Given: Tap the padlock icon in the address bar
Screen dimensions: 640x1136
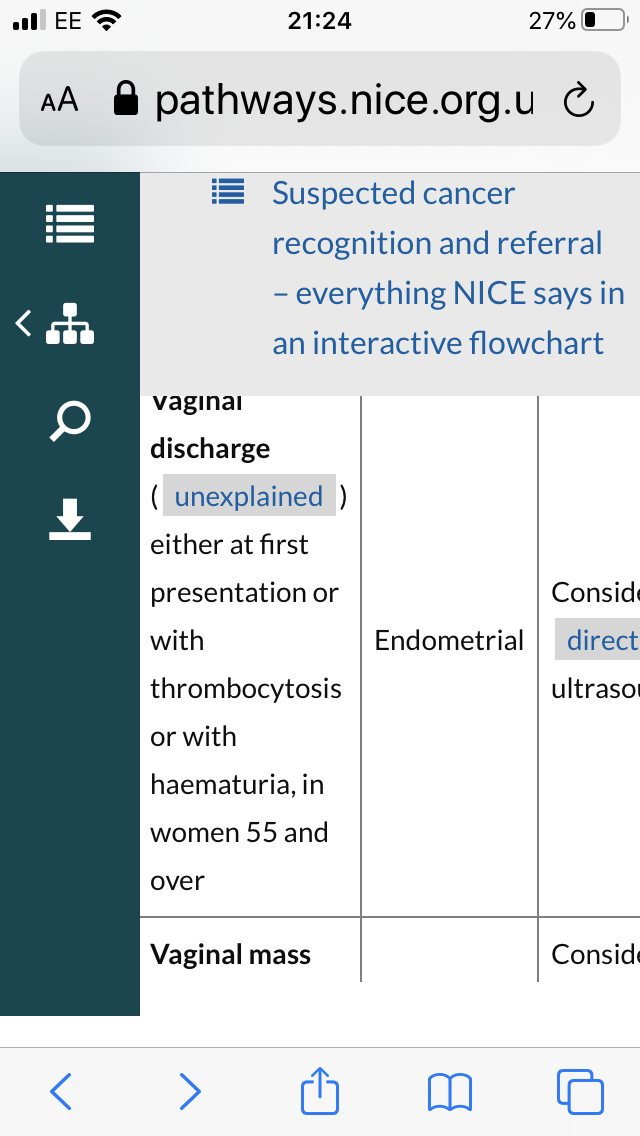Looking at the screenshot, I should point(126,98).
